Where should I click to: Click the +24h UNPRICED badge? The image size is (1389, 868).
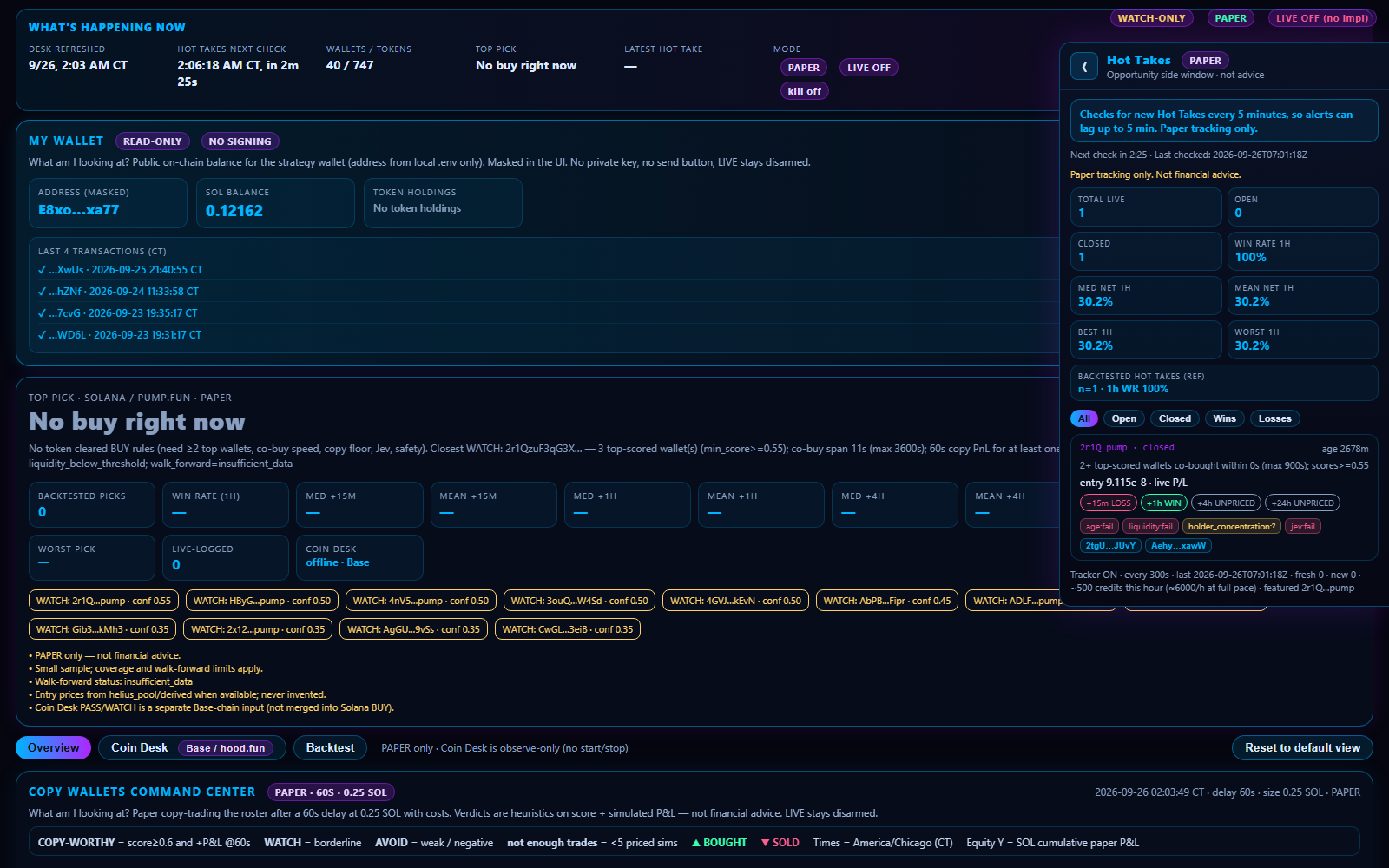[x=1302, y=503]
